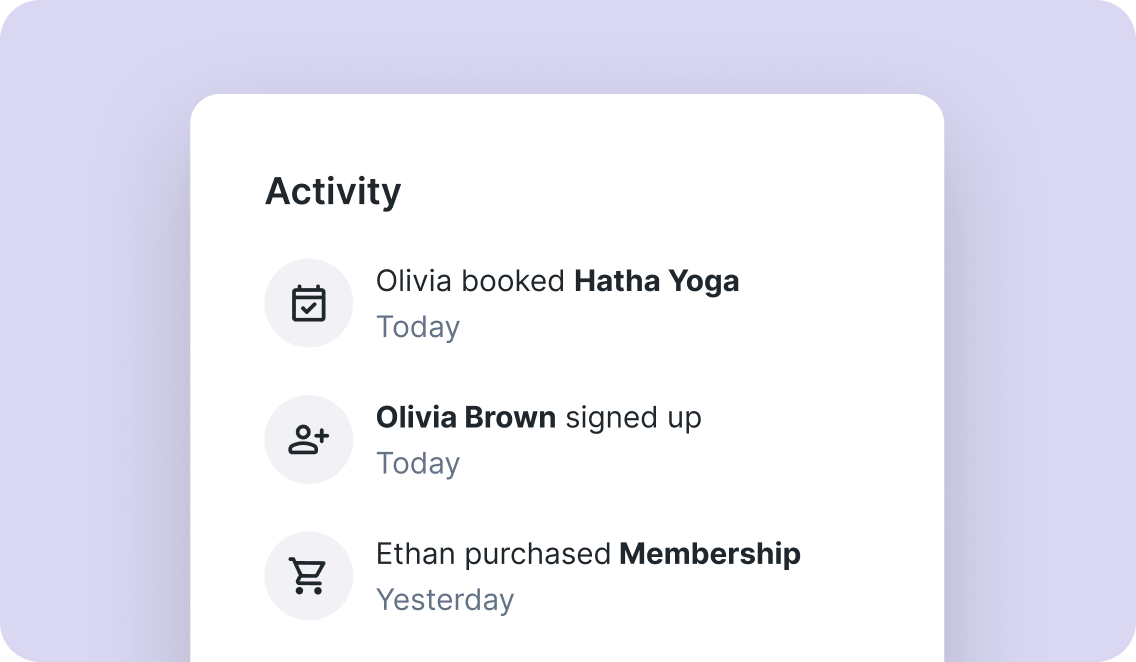The width and height of the screenshot is (1136, 662).
Task: Click the shopping cart icon for Ethan's purchase
Action: [x=308, y=575]
